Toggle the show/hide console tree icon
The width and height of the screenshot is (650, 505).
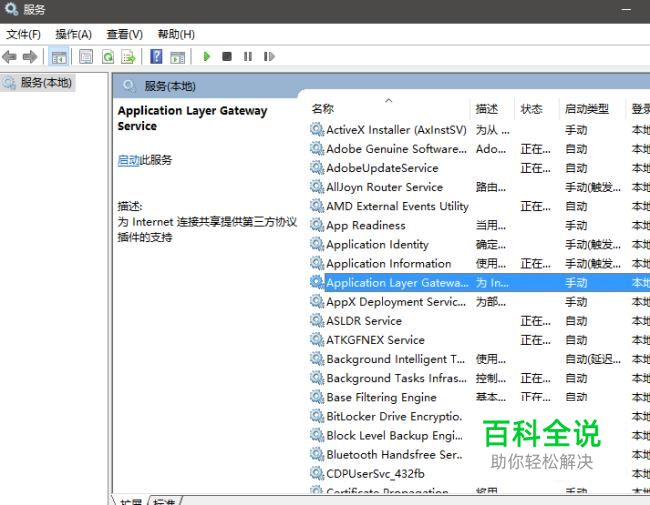(59, 57)
